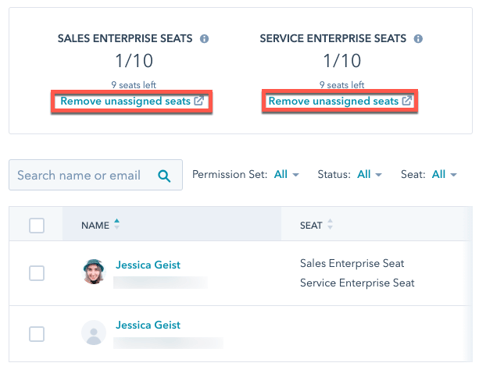Click external link icon under Sales seats
Image resolution: width=479 pixels, height=370 pixels.
199,100
